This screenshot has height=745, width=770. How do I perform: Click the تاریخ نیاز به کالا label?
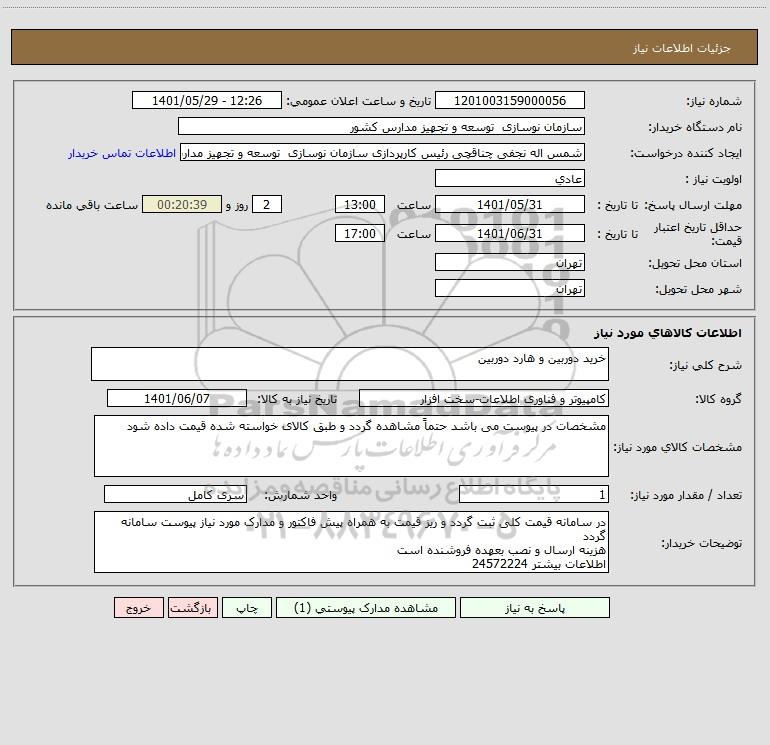coord(298,399)
